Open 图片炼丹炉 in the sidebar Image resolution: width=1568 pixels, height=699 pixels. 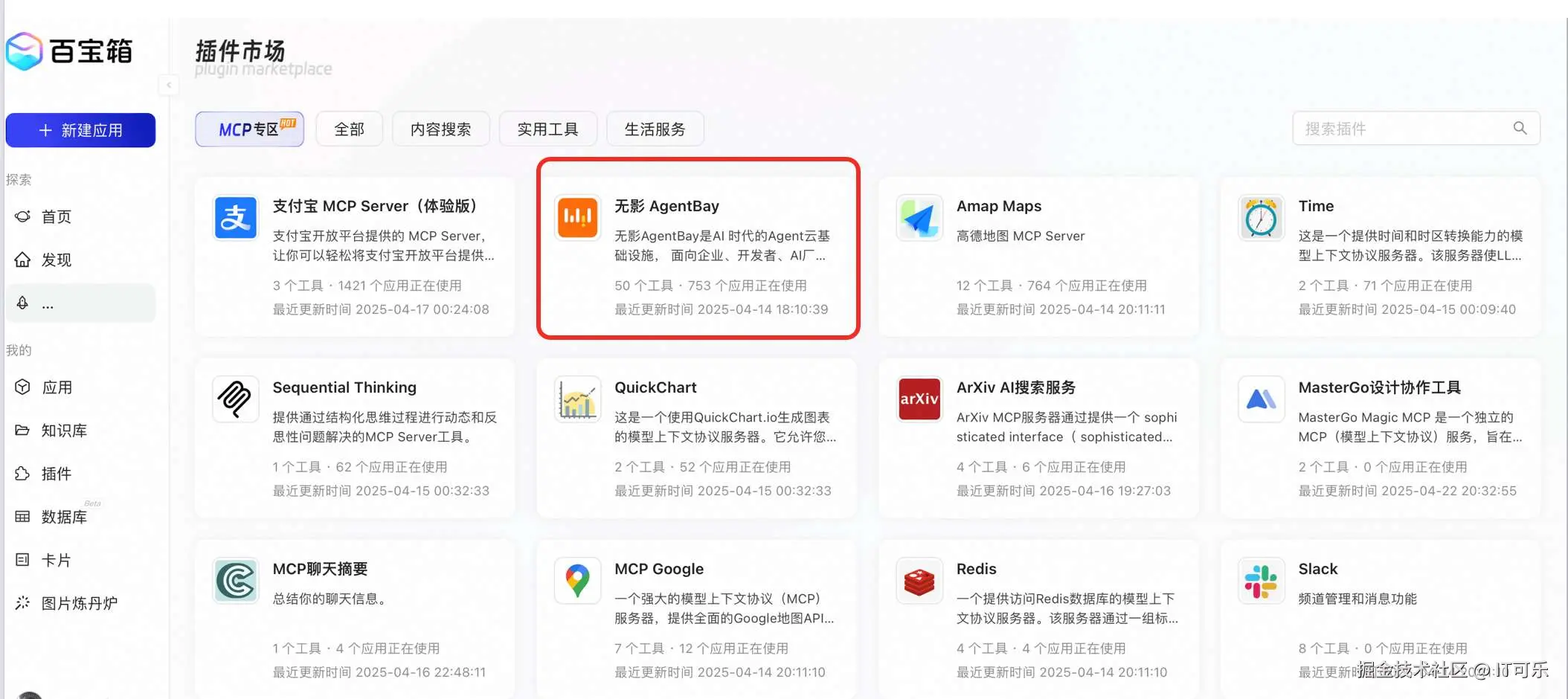pos(80,603)
